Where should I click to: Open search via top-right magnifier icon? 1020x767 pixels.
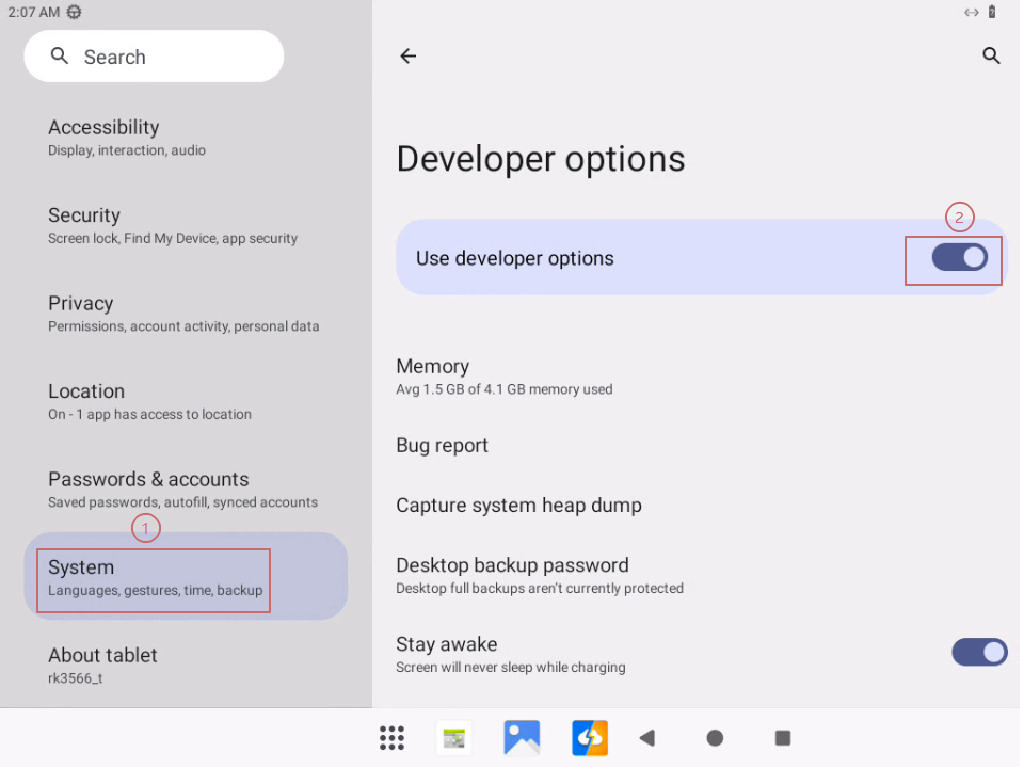[x=991, y=56]
